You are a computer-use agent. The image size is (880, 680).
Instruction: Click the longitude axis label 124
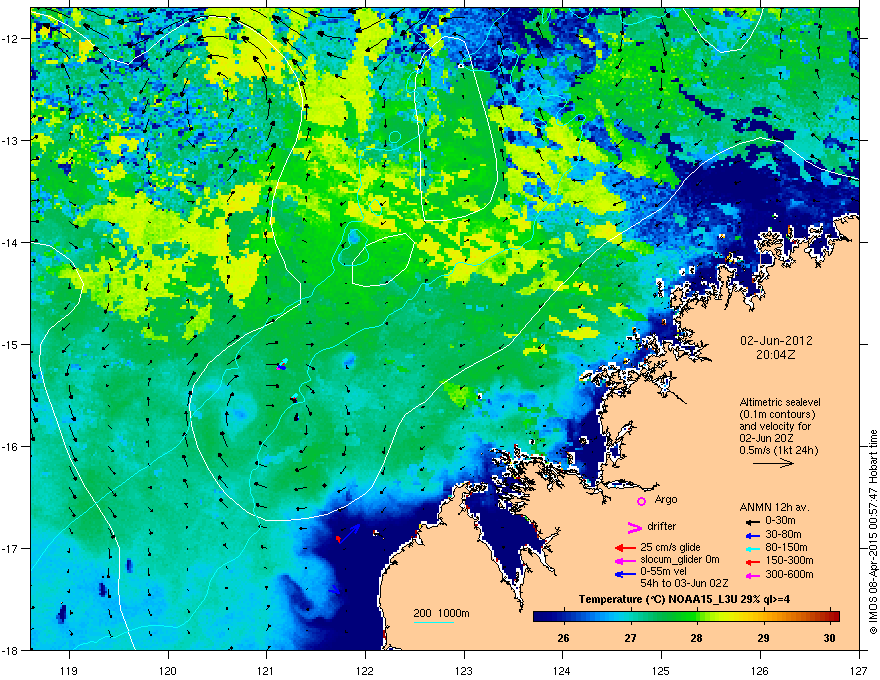tap(562, 670)
